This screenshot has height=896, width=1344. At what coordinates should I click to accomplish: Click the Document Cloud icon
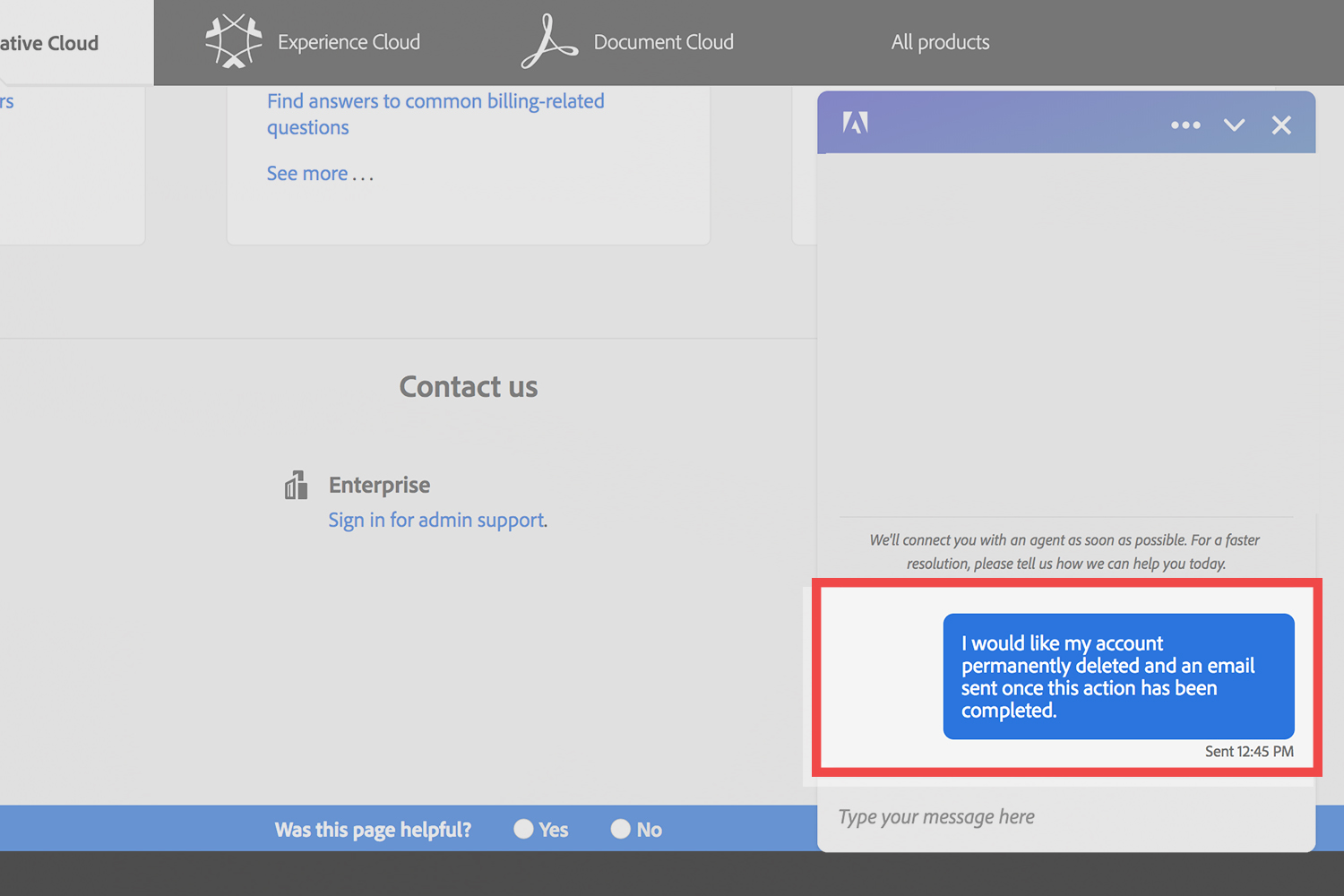(549, 40)
